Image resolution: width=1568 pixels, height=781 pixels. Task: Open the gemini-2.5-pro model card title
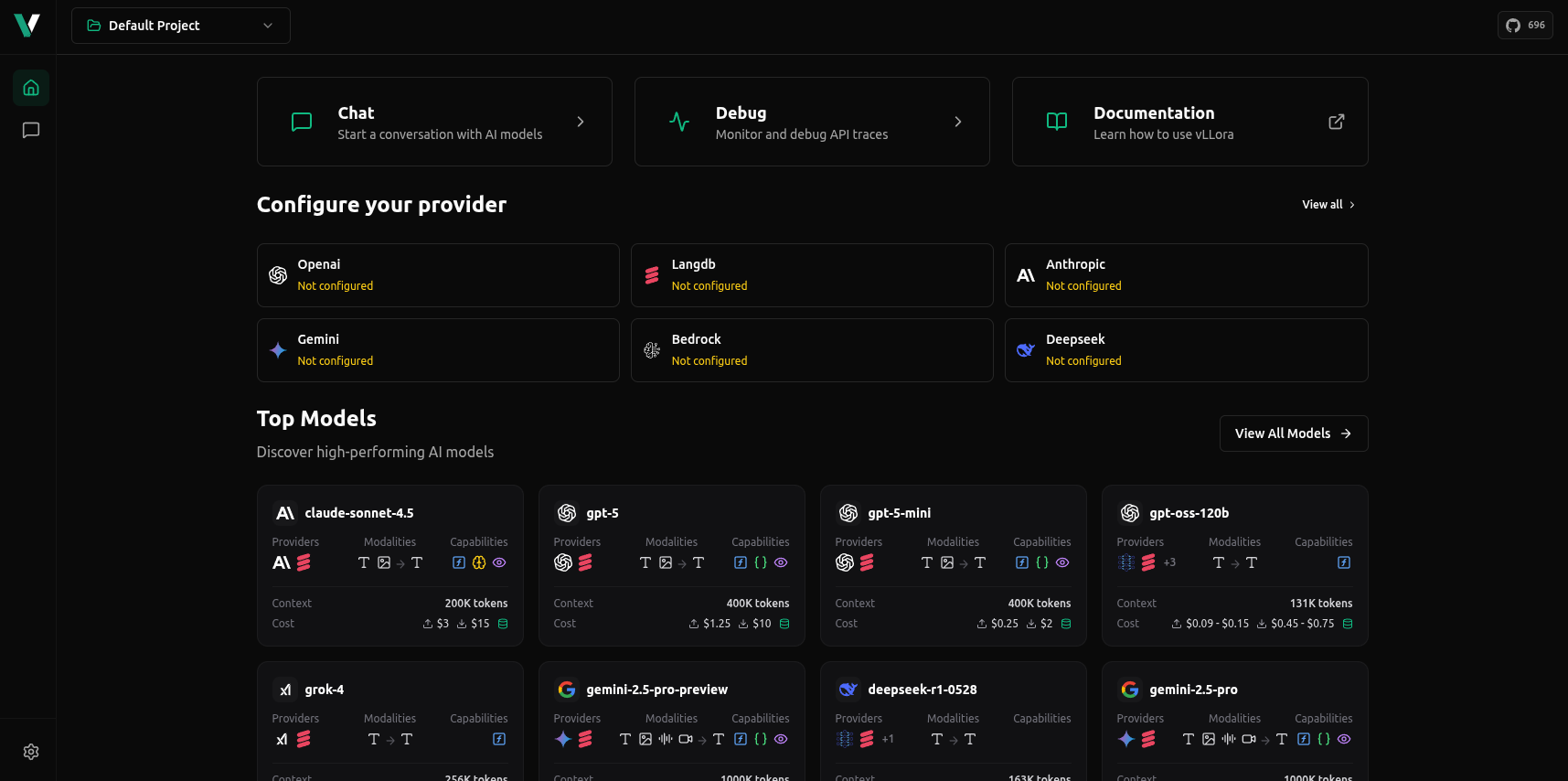coord(1194,690)
